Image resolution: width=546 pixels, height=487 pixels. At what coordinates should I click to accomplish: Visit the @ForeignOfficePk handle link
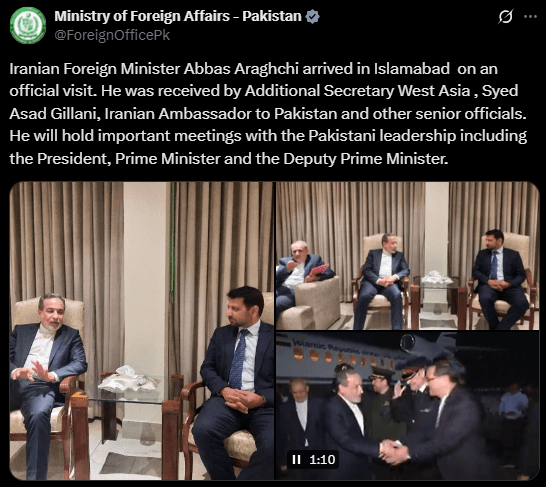pos(112,35)
